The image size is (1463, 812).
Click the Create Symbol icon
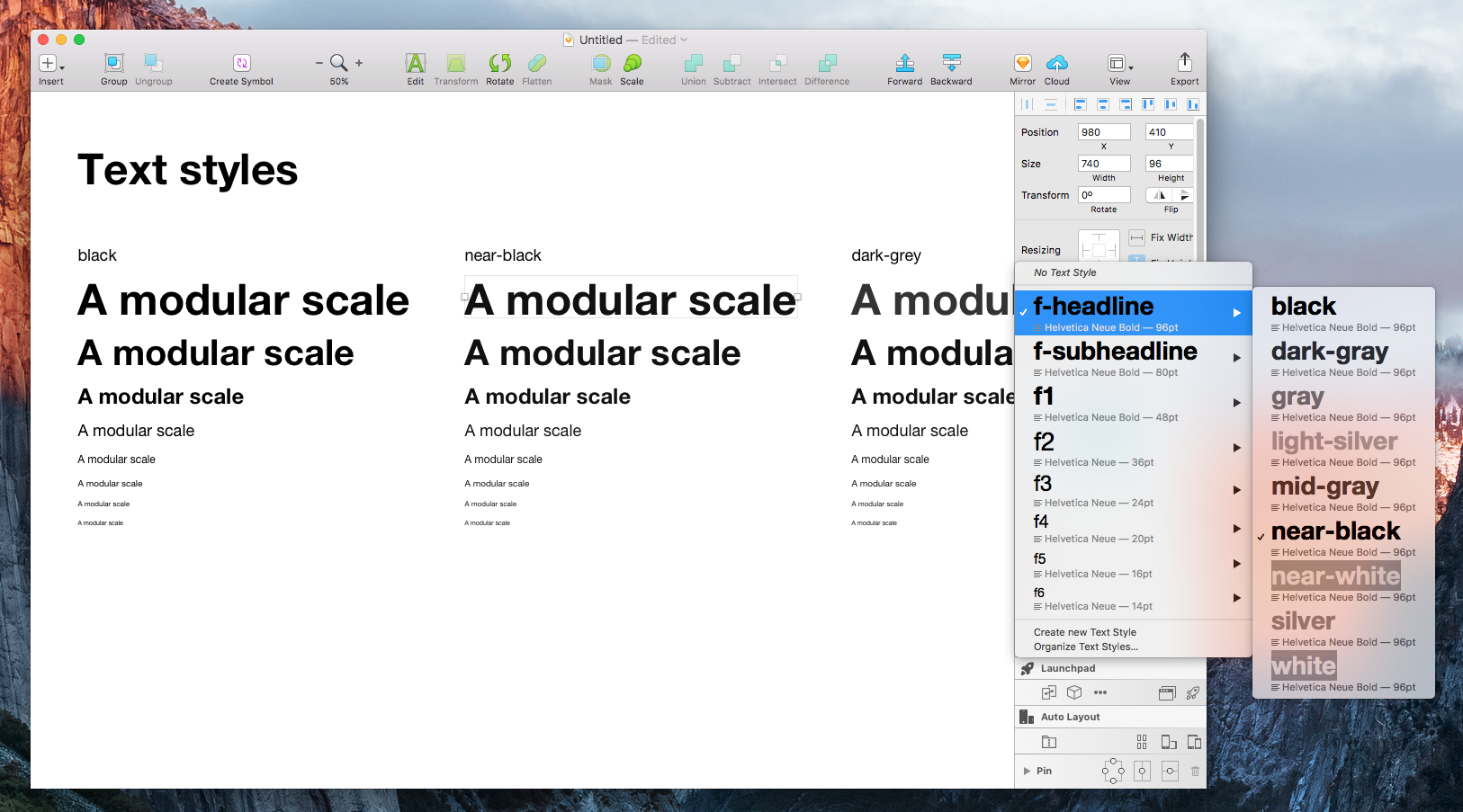(x=241, y=63)
